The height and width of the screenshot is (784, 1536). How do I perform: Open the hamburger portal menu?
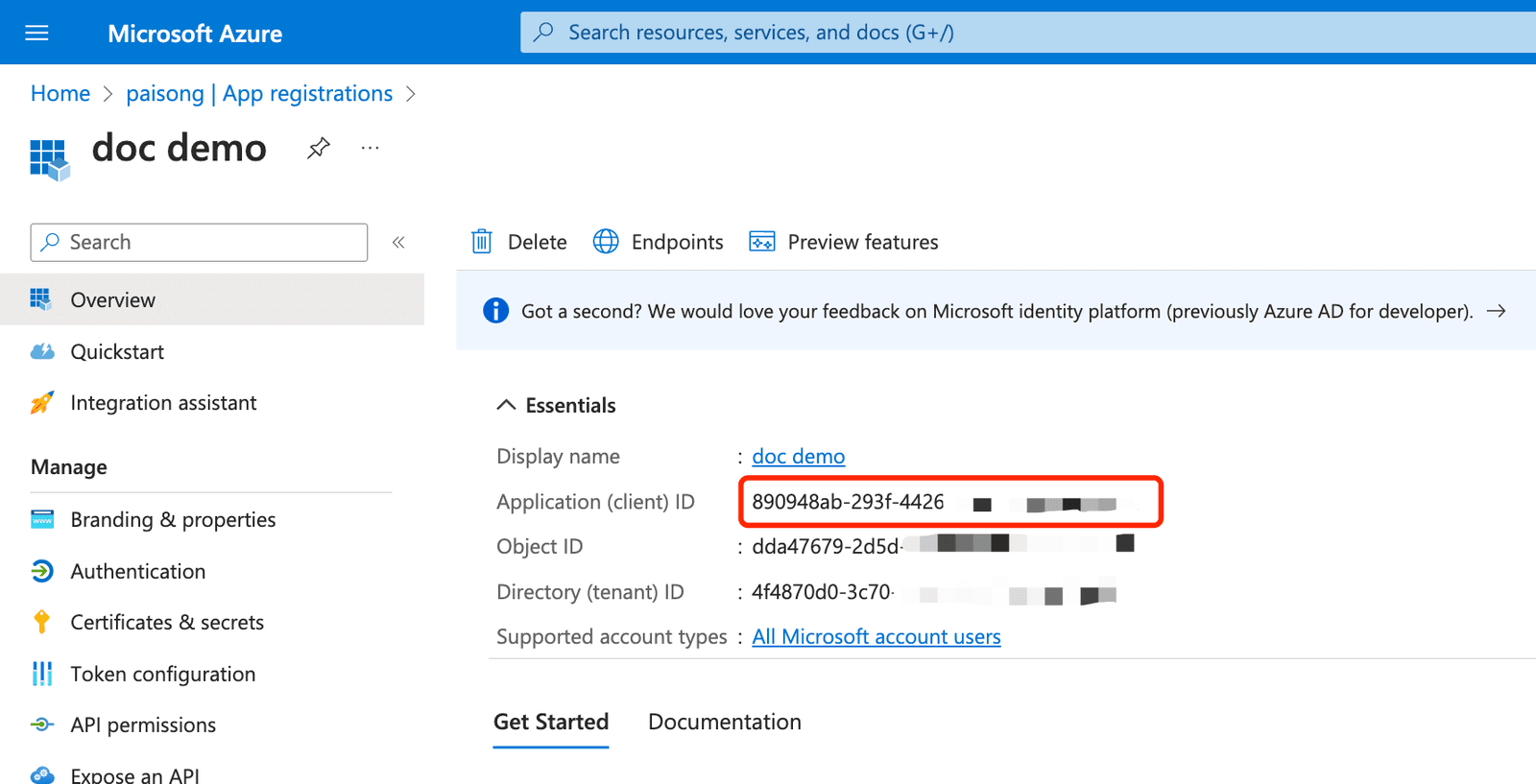point(36,34)
